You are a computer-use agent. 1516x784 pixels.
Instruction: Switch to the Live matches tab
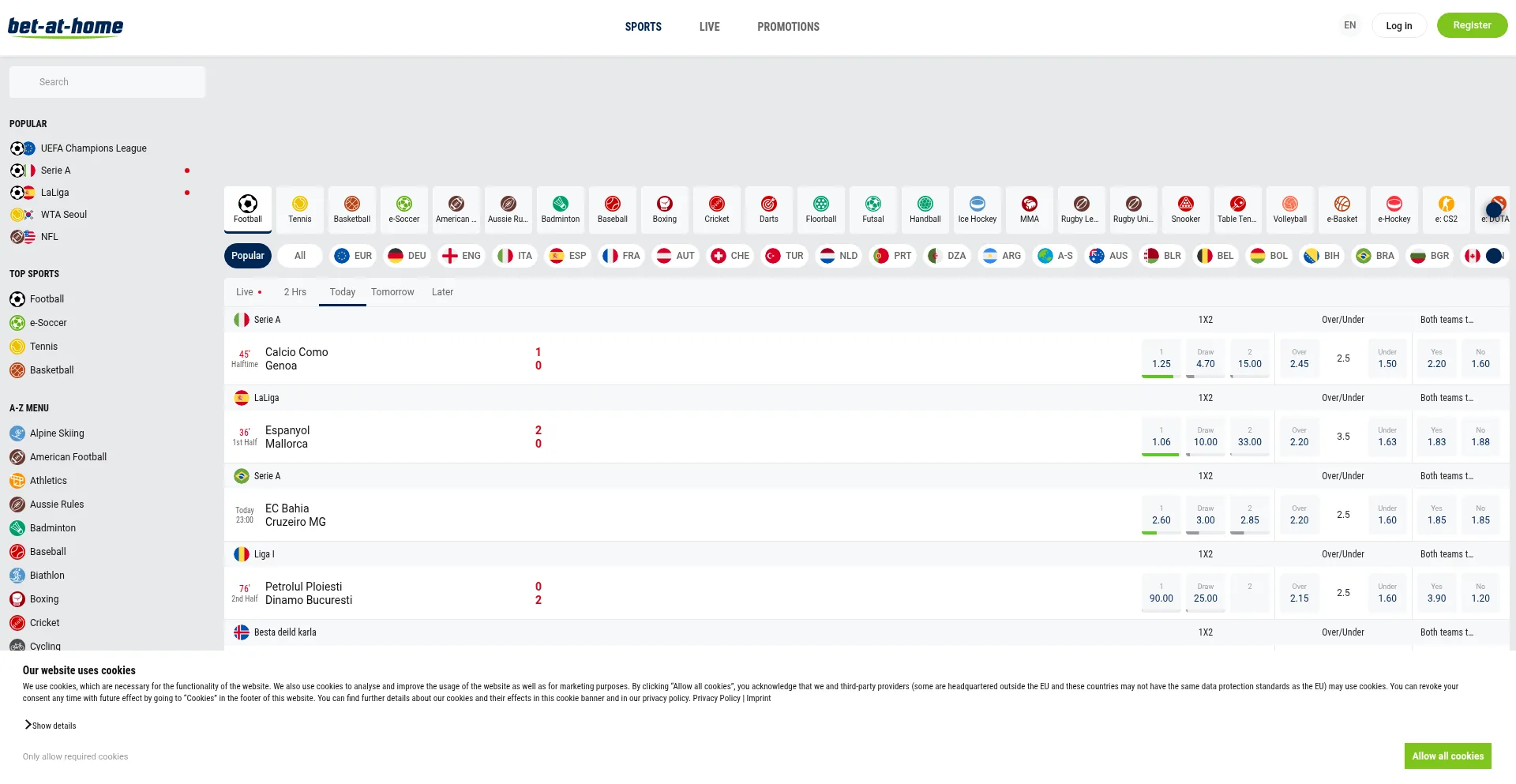pyautogui.click(x=249, y=292)
